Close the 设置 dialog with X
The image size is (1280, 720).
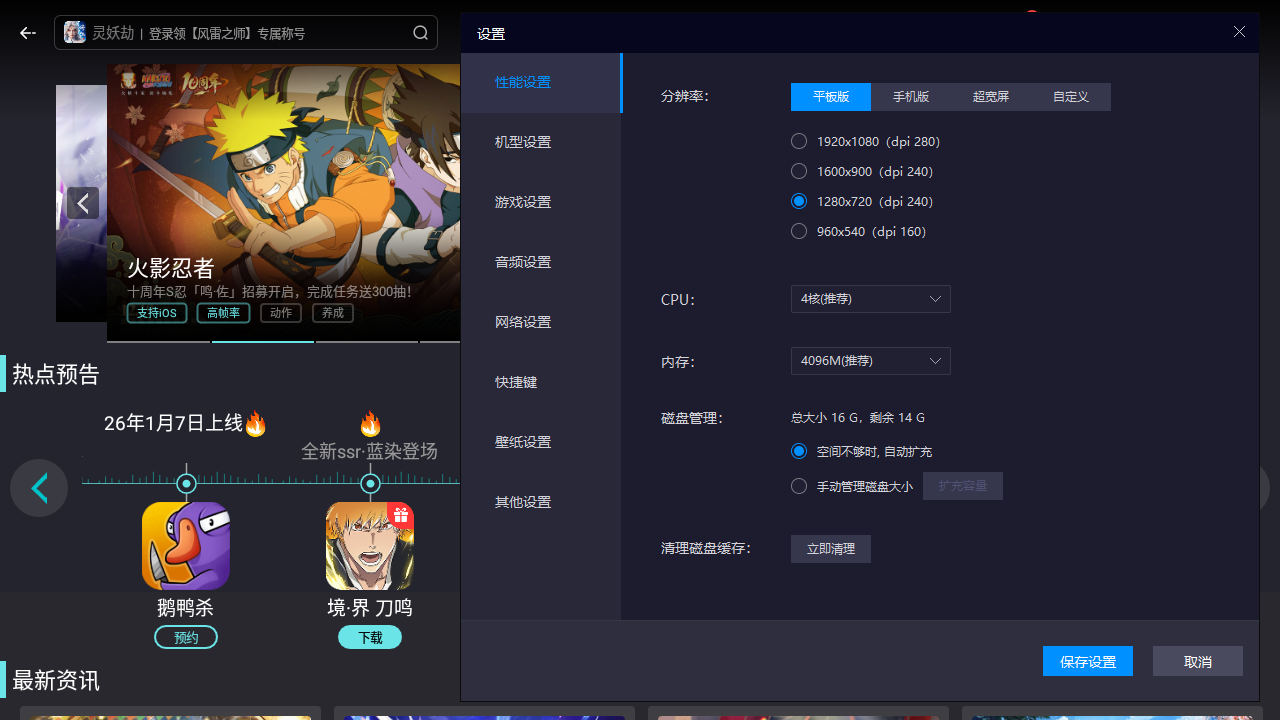pos(1239,32)
